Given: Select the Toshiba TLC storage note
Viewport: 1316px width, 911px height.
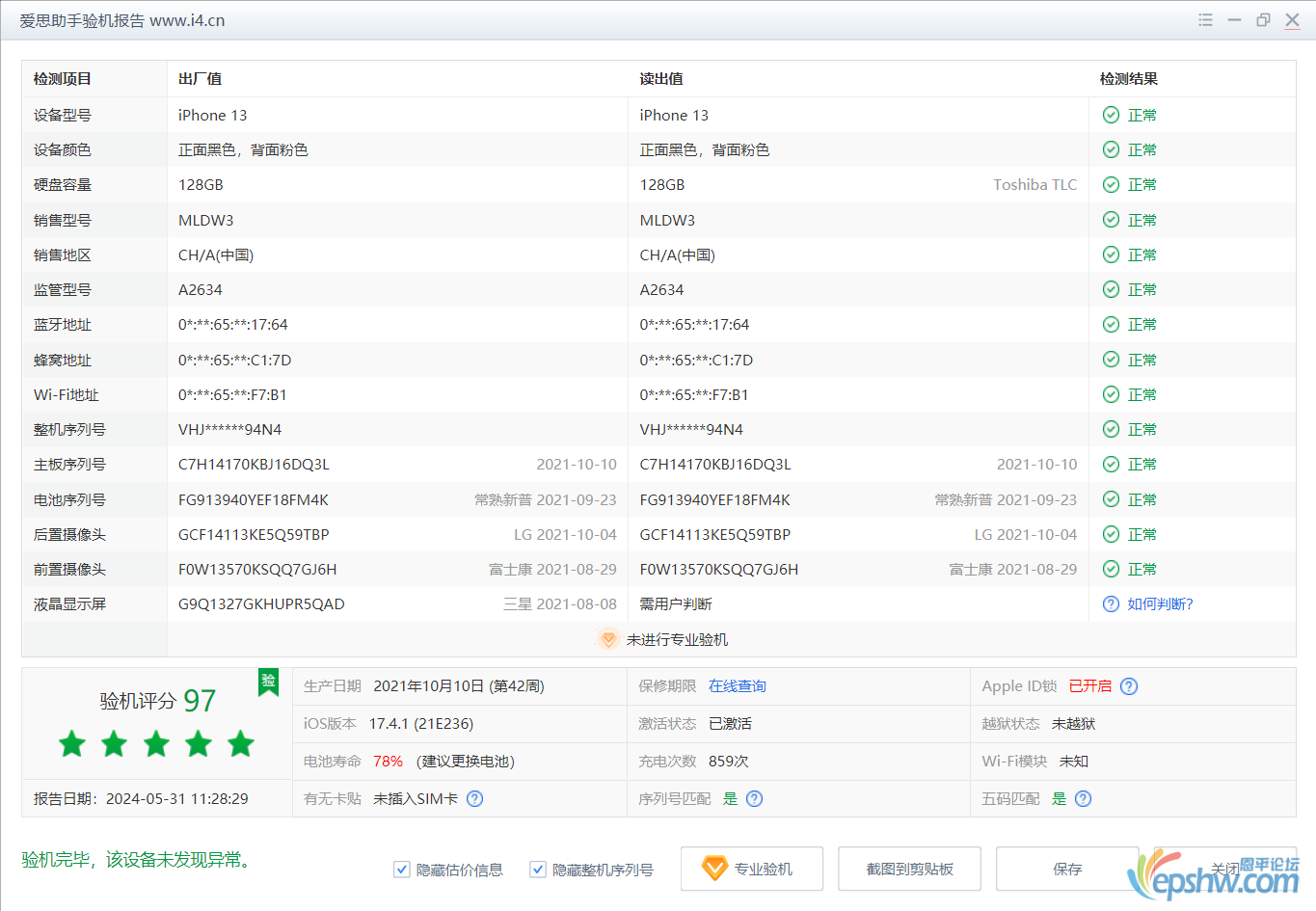Looking at the screenshot, I should pyautogui.click(x=1035, y=184).
